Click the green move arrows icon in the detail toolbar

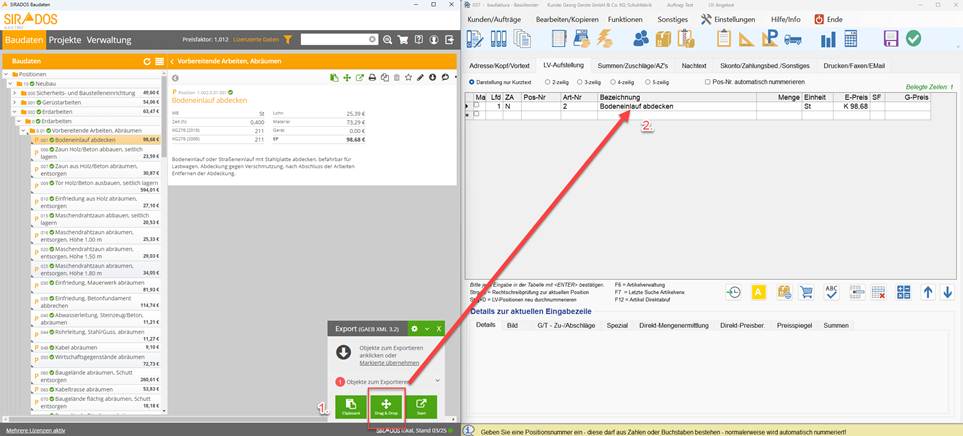pos(347,77)
